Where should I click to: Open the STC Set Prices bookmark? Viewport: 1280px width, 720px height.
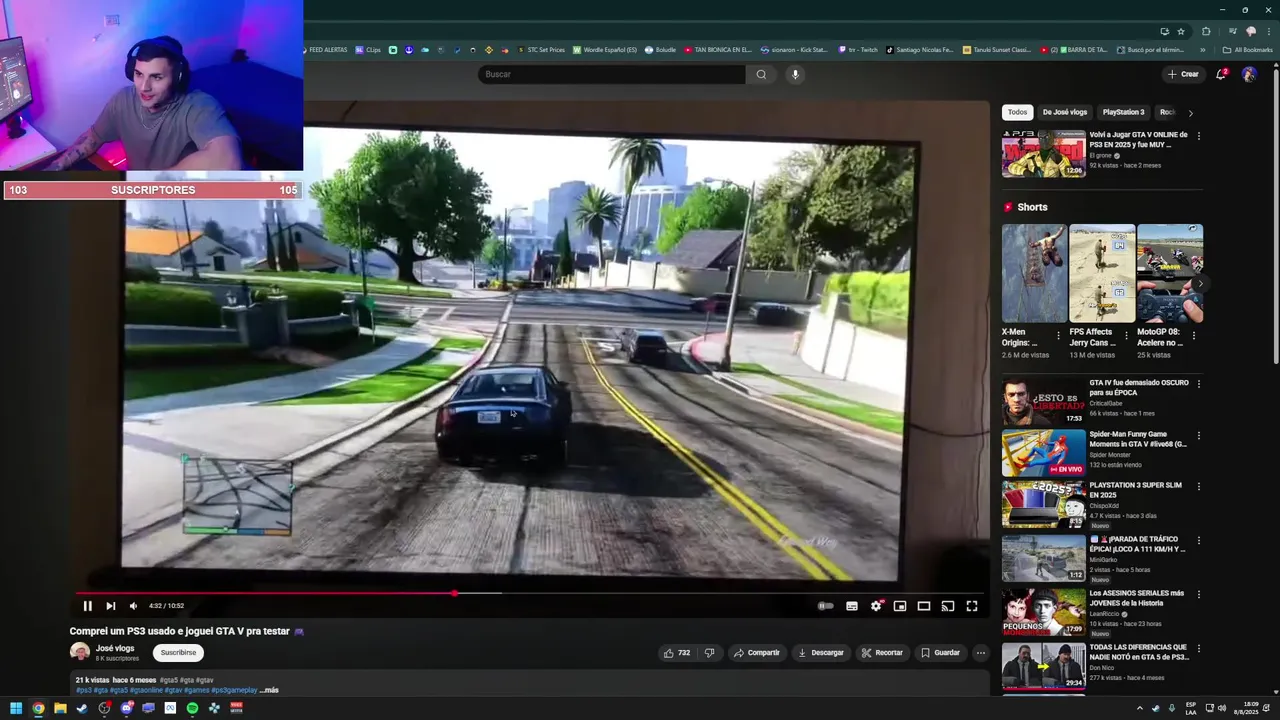(541, 50)
